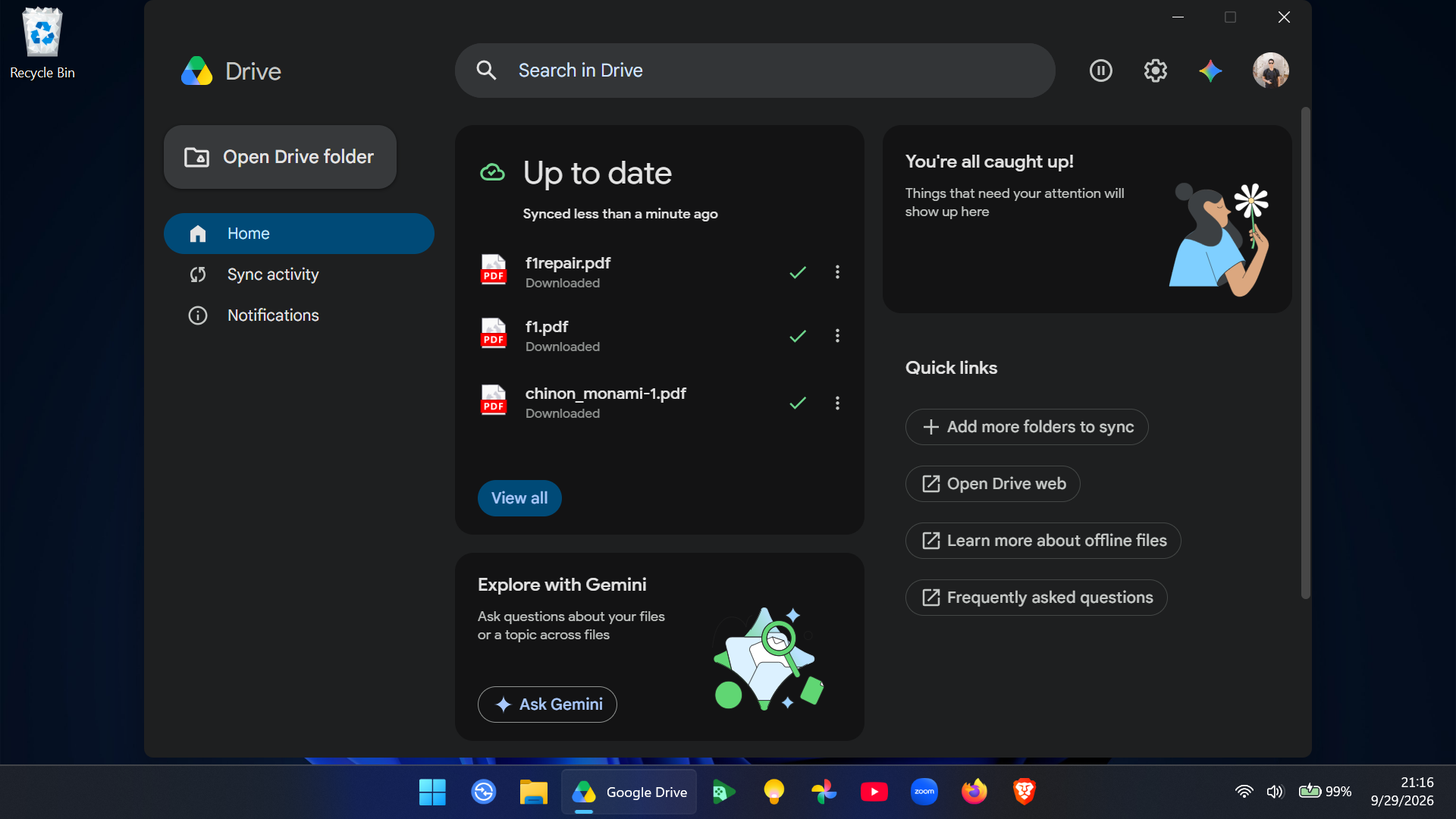Switch to Sync activity

coord(299,275)
